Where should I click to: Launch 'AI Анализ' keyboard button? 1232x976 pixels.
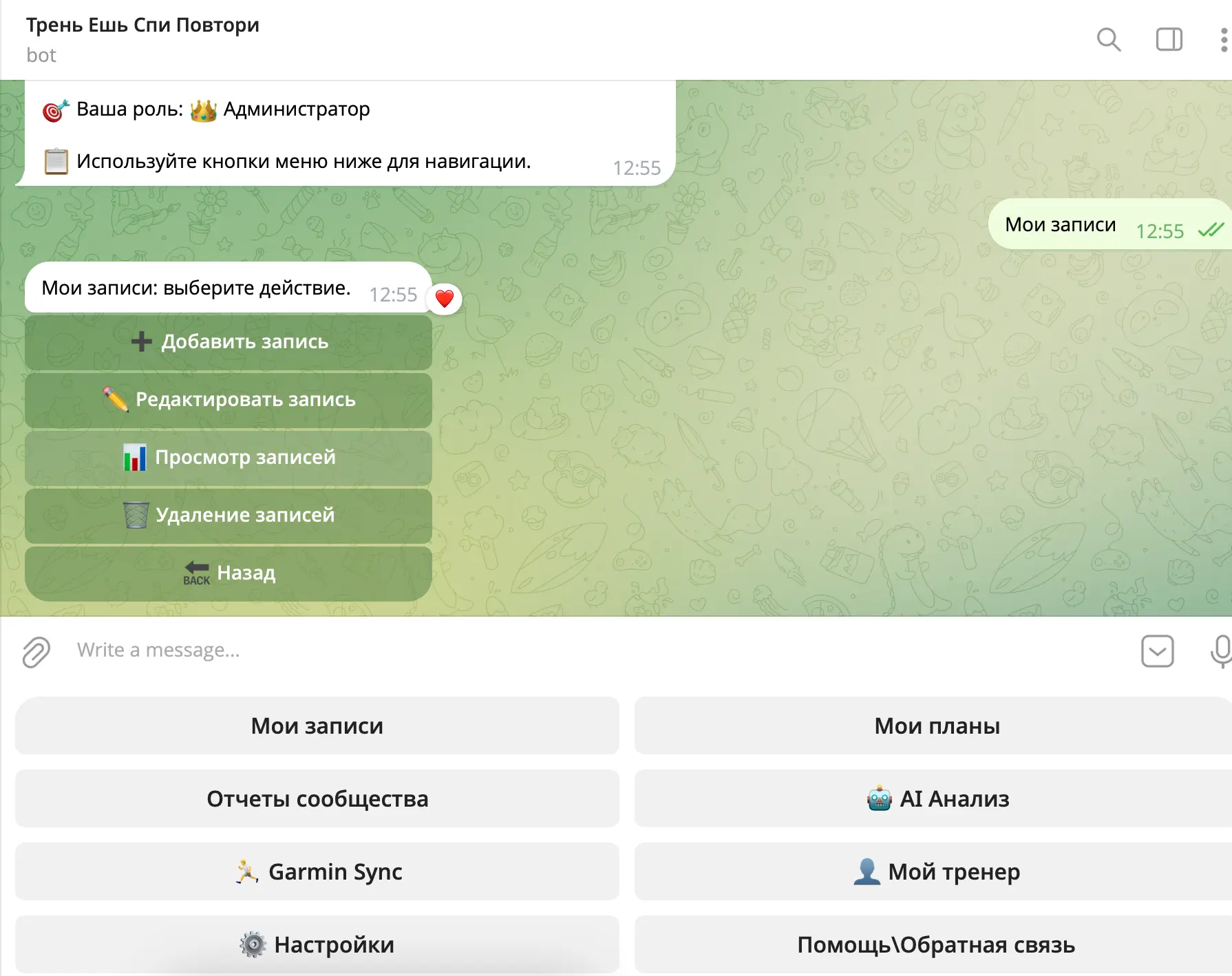933,798
